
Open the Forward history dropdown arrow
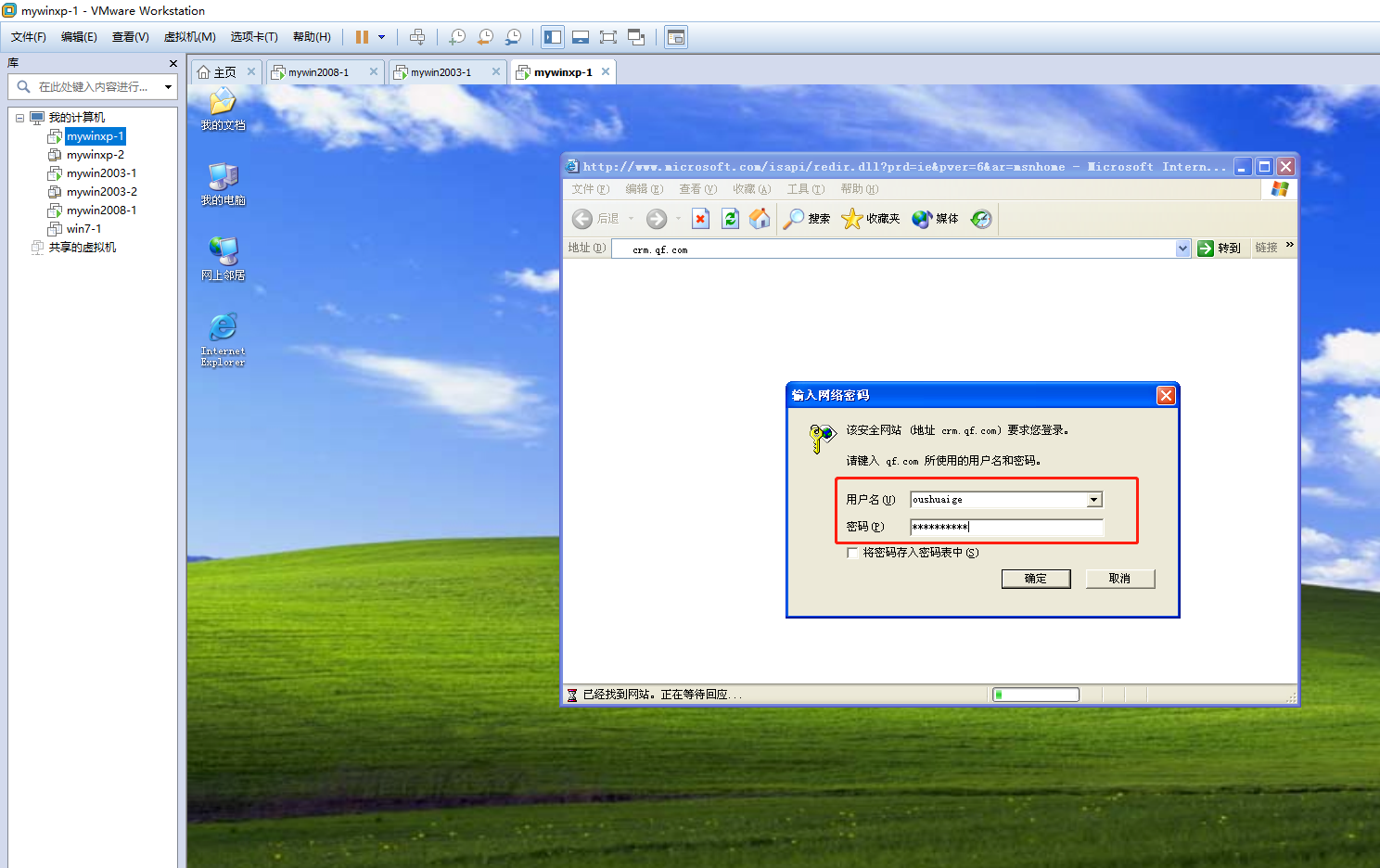[x=678, y=219]
